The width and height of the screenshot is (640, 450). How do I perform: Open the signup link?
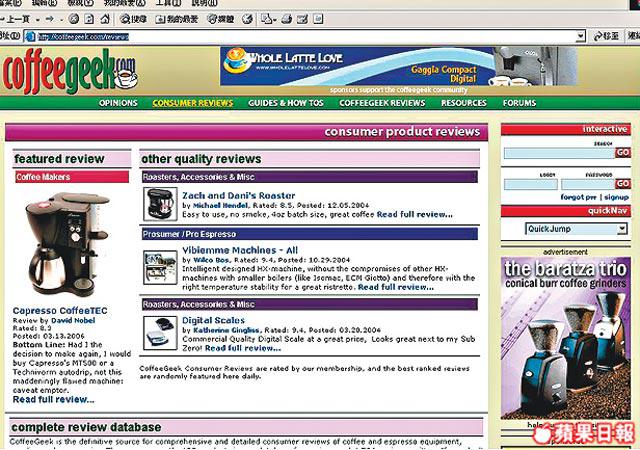615,197
